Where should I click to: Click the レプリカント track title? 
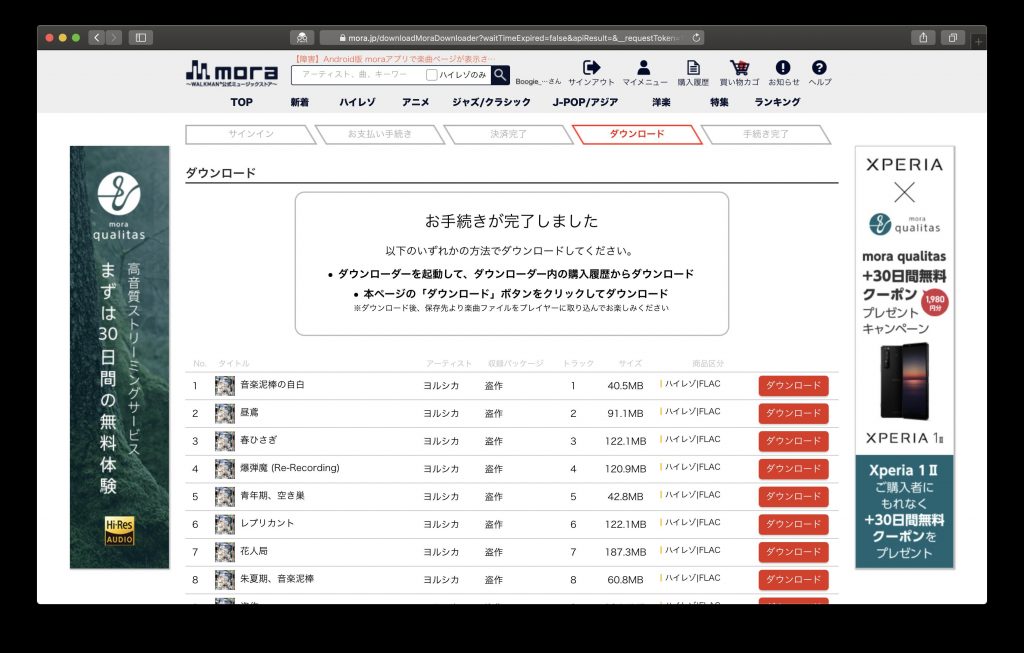click(267, 523)
